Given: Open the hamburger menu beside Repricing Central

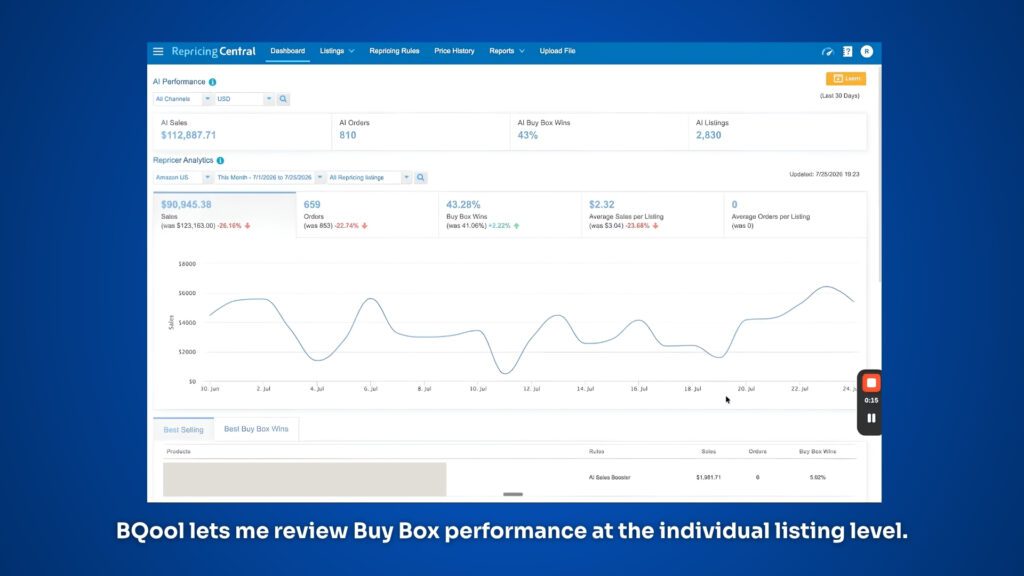Looking at the screenshot, I should tap(158, 51).
